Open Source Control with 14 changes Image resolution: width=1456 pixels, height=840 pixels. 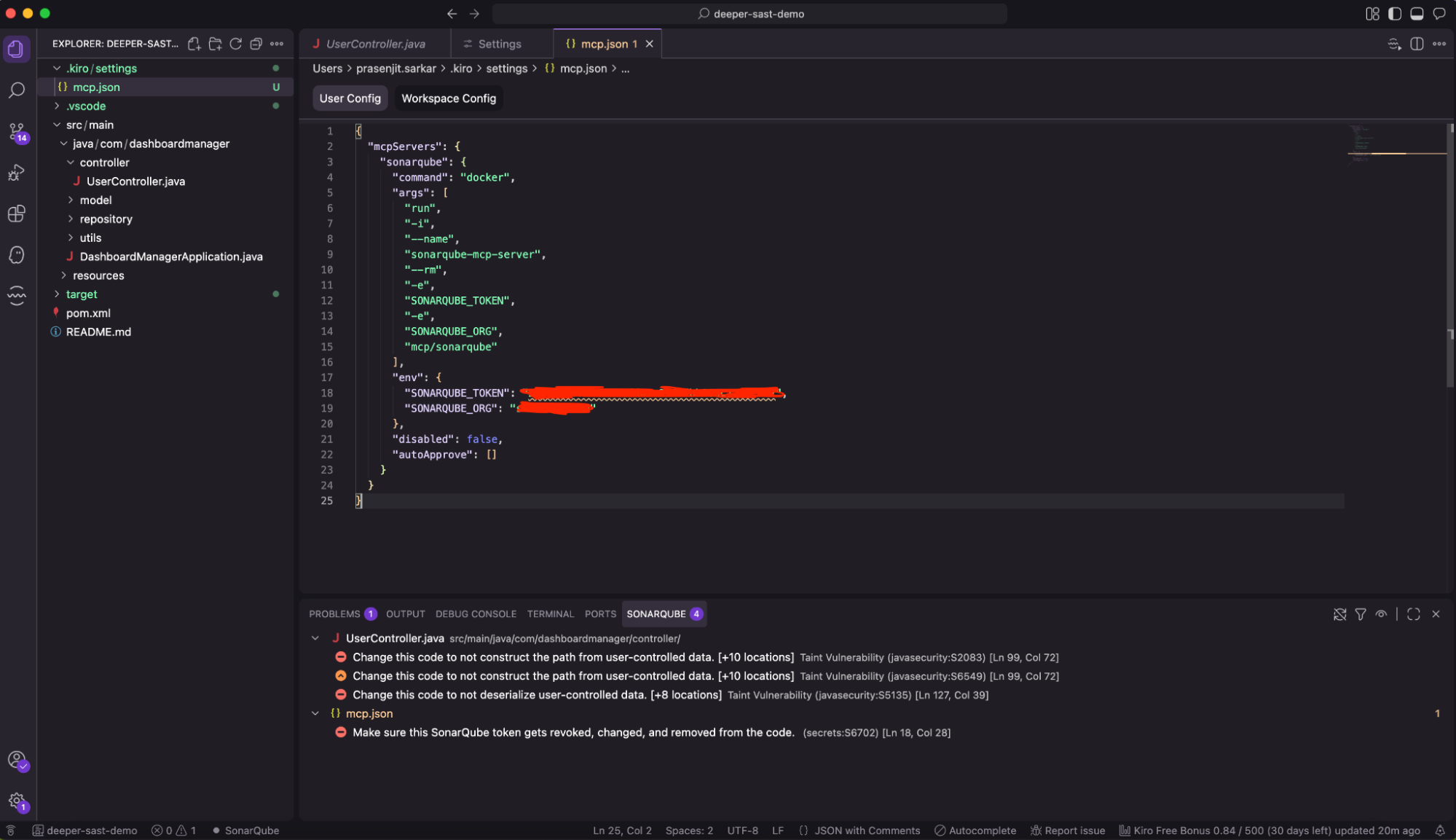(16, 132)
